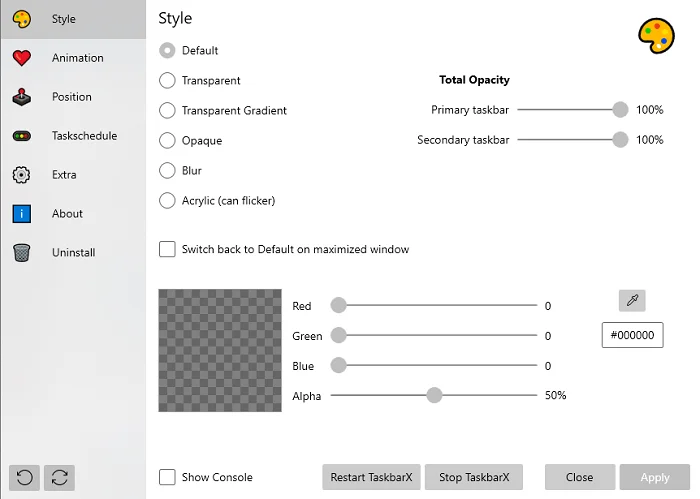The image size is (700, 499).
Task: Click the hex color #000000 field
Action: (x=632, y=336)
